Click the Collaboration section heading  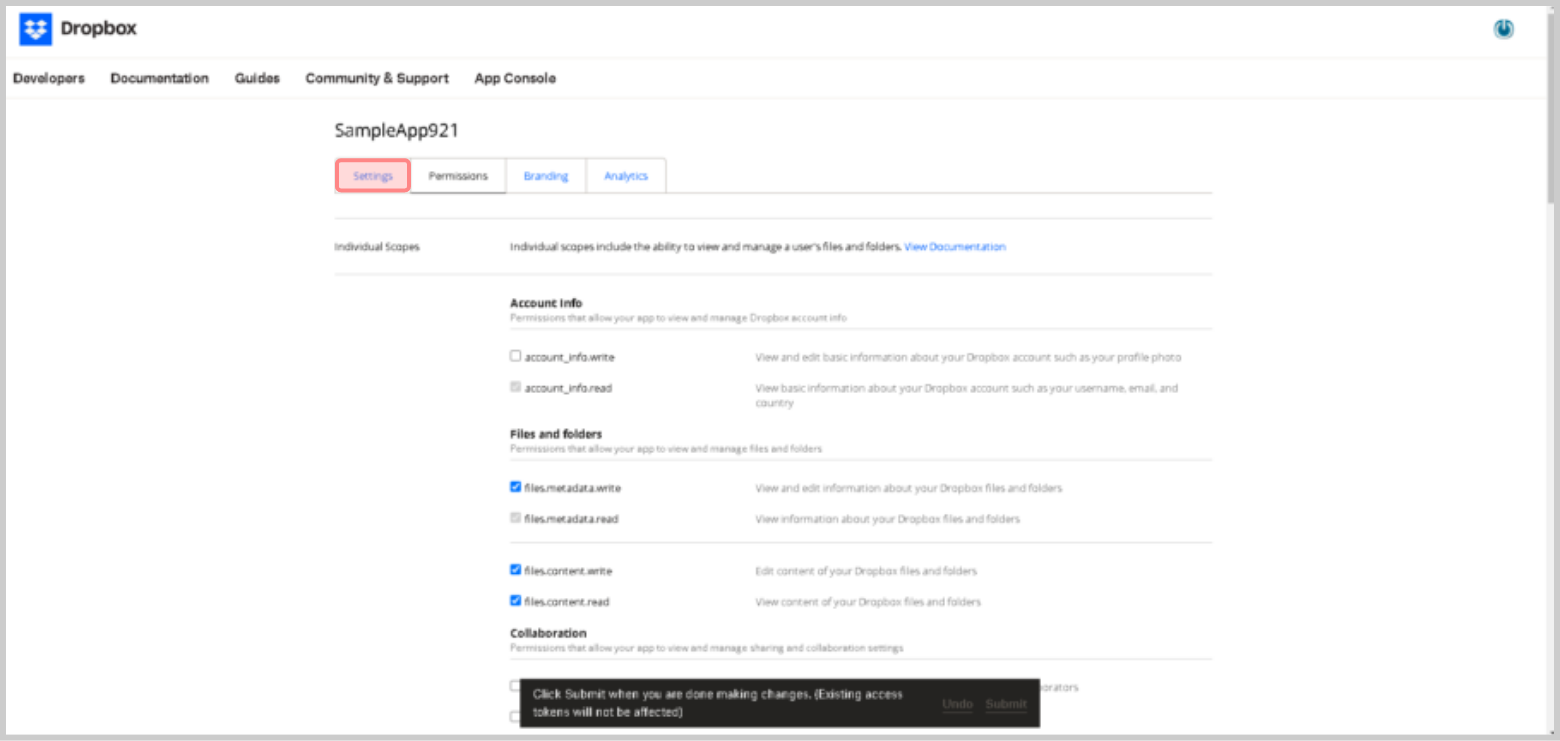(x=548, y=633)
